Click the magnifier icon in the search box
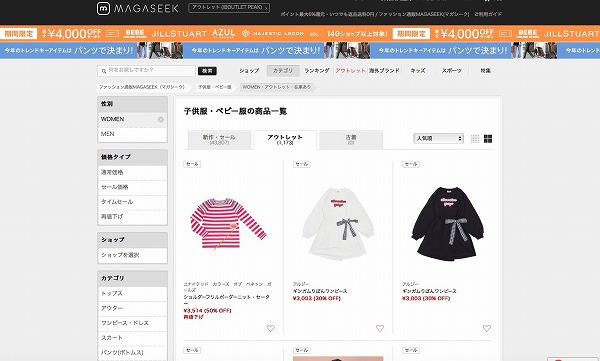The height and width of the screenshot is (361, 600). pos(104,71)
